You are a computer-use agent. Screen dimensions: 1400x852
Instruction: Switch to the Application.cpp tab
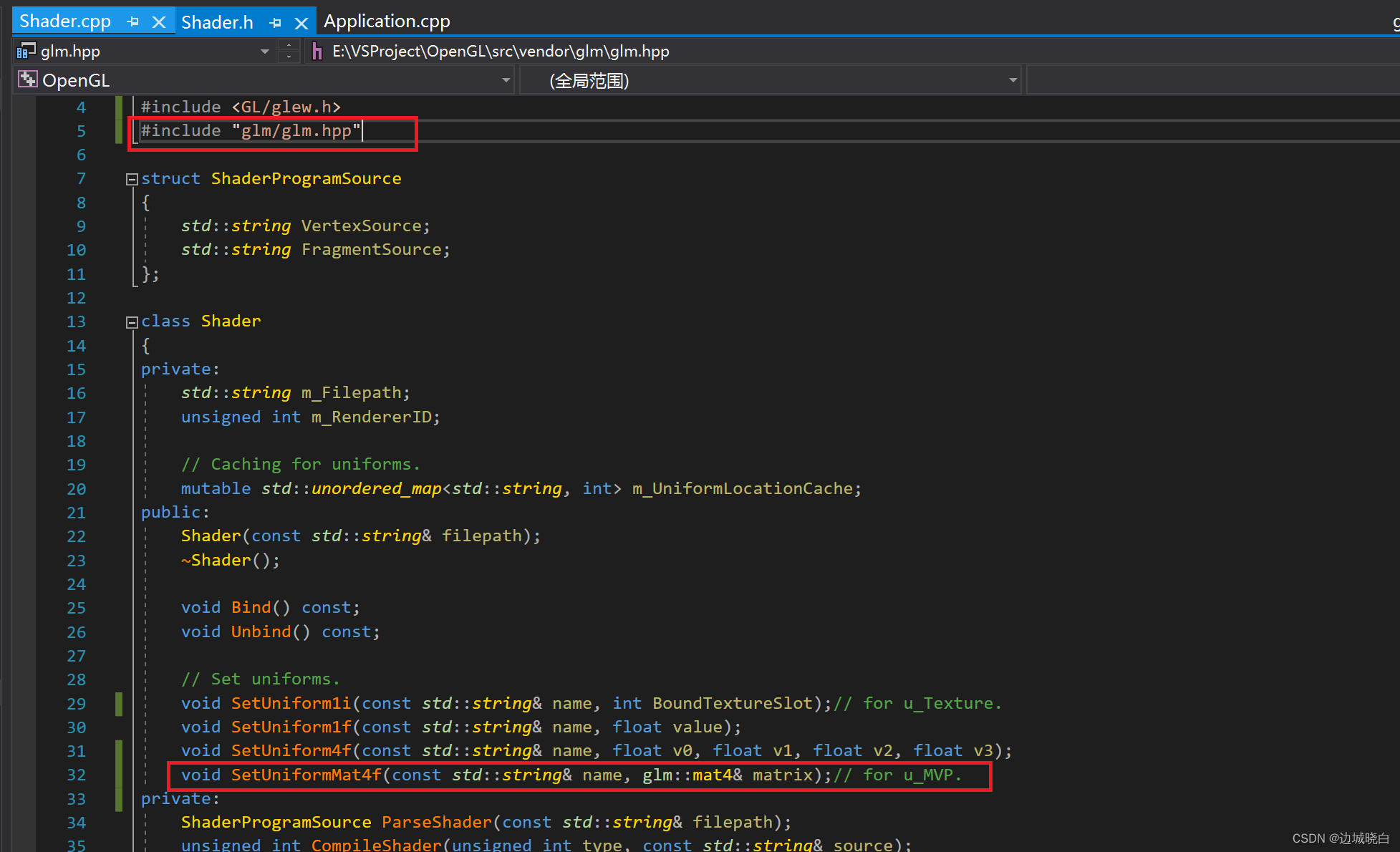pyautogui.click(x=387, y=21)
